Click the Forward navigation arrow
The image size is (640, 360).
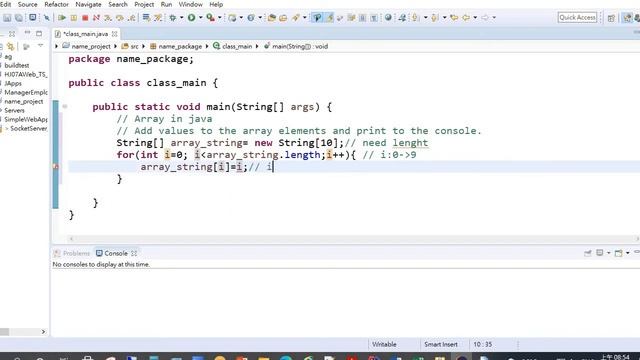click(485, 18)
